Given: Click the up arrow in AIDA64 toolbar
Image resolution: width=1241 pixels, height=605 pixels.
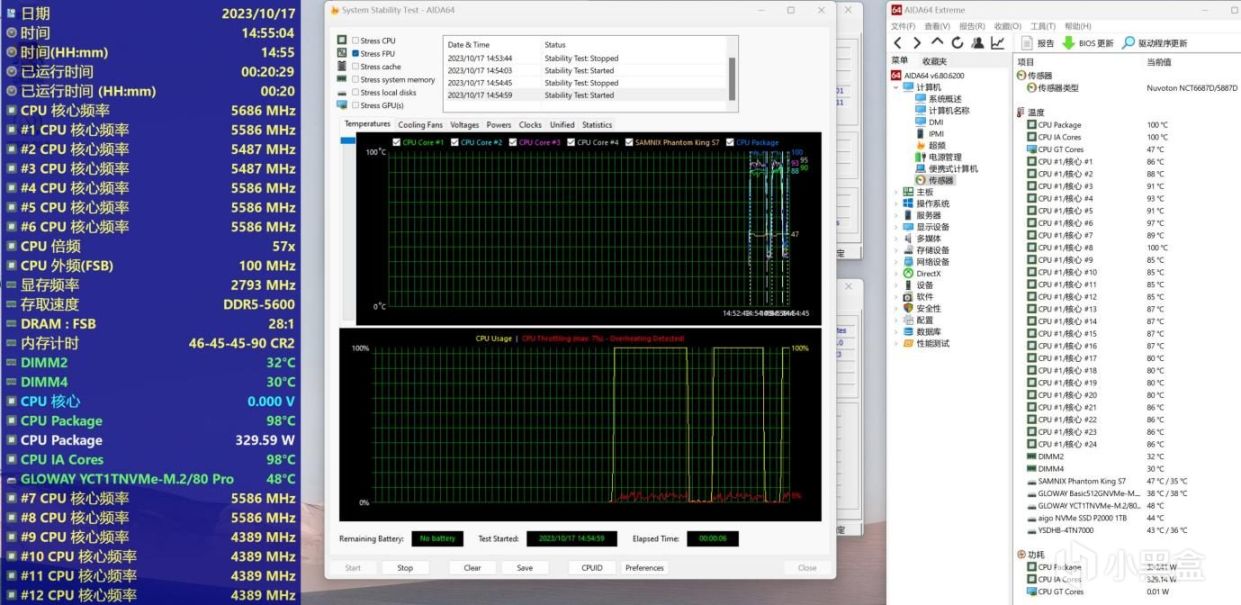Looking at the screenshot, I should point(937,43).
